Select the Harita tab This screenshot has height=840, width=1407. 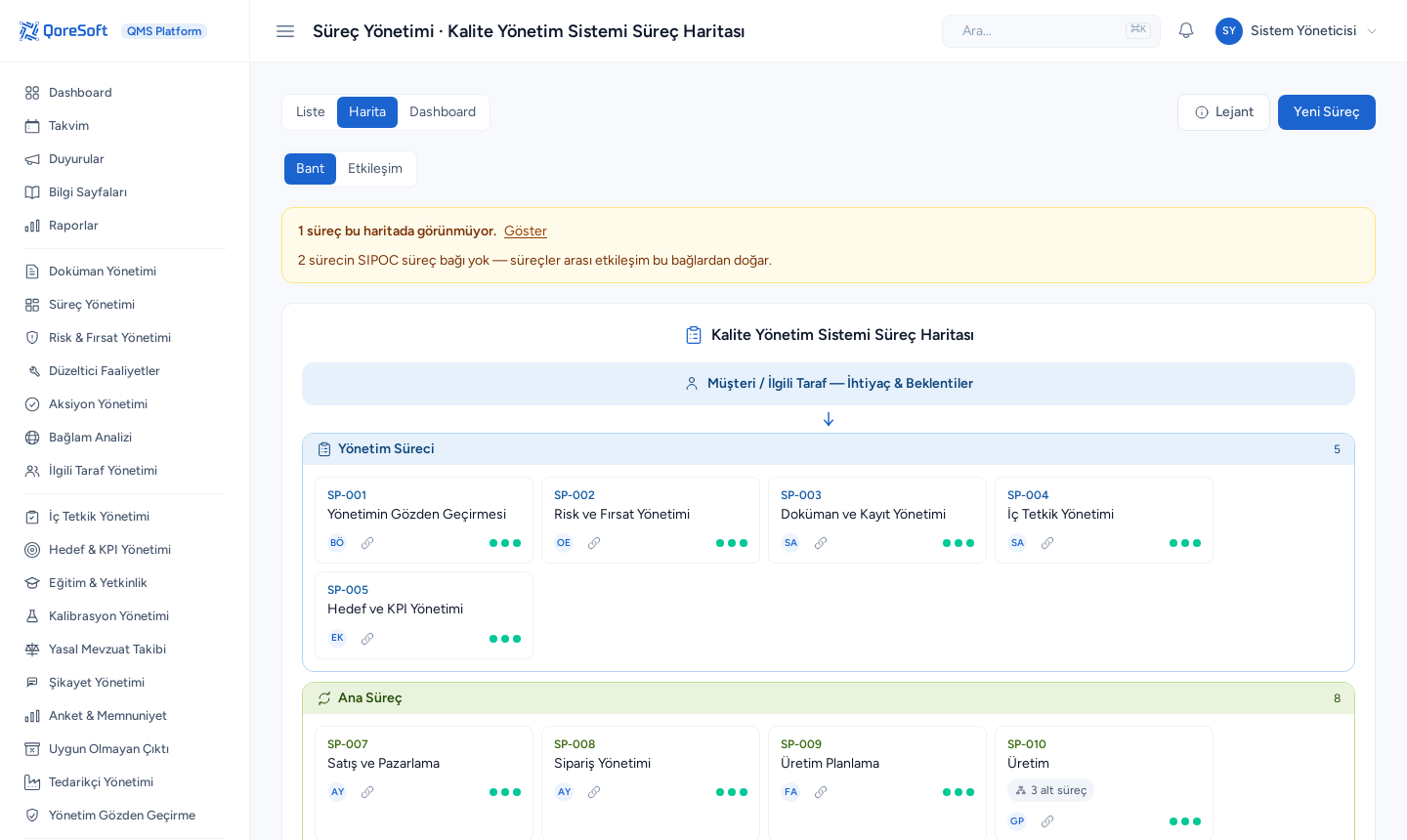pyautogui.click(x=367, y=112)
